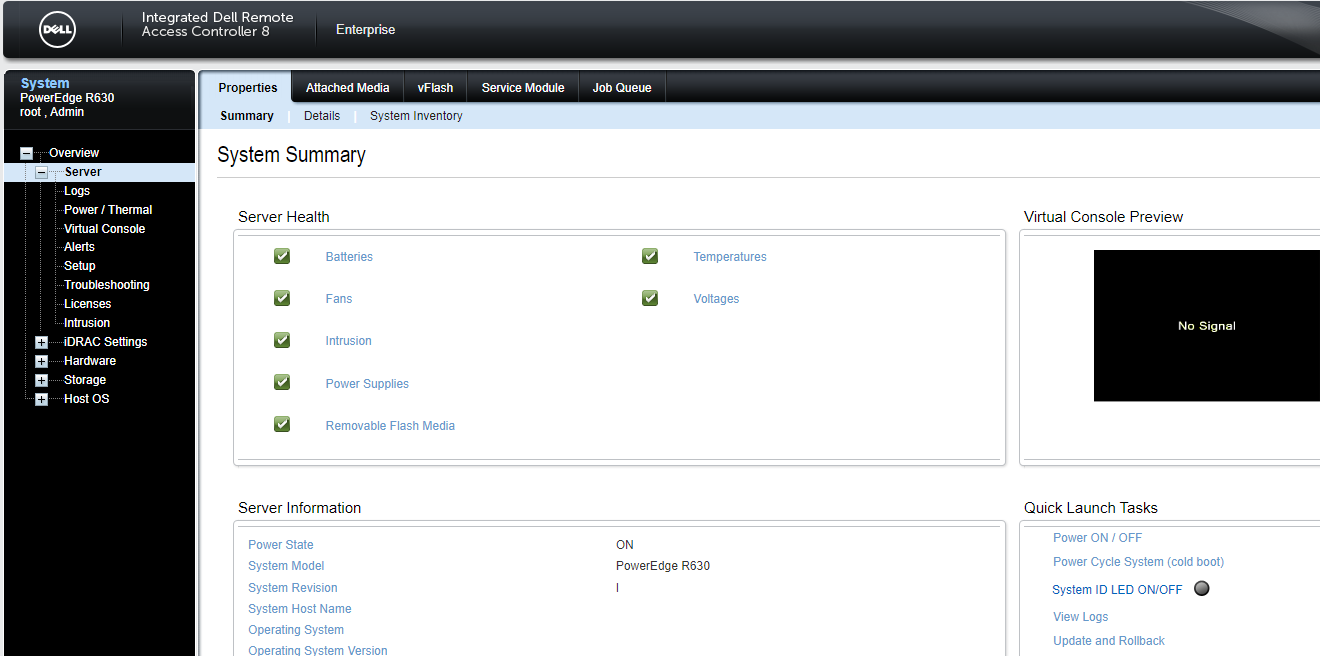This screenshot has width=1320, height=656.
Task: Open the vFlash tab
Action: (x=435, y=88)
